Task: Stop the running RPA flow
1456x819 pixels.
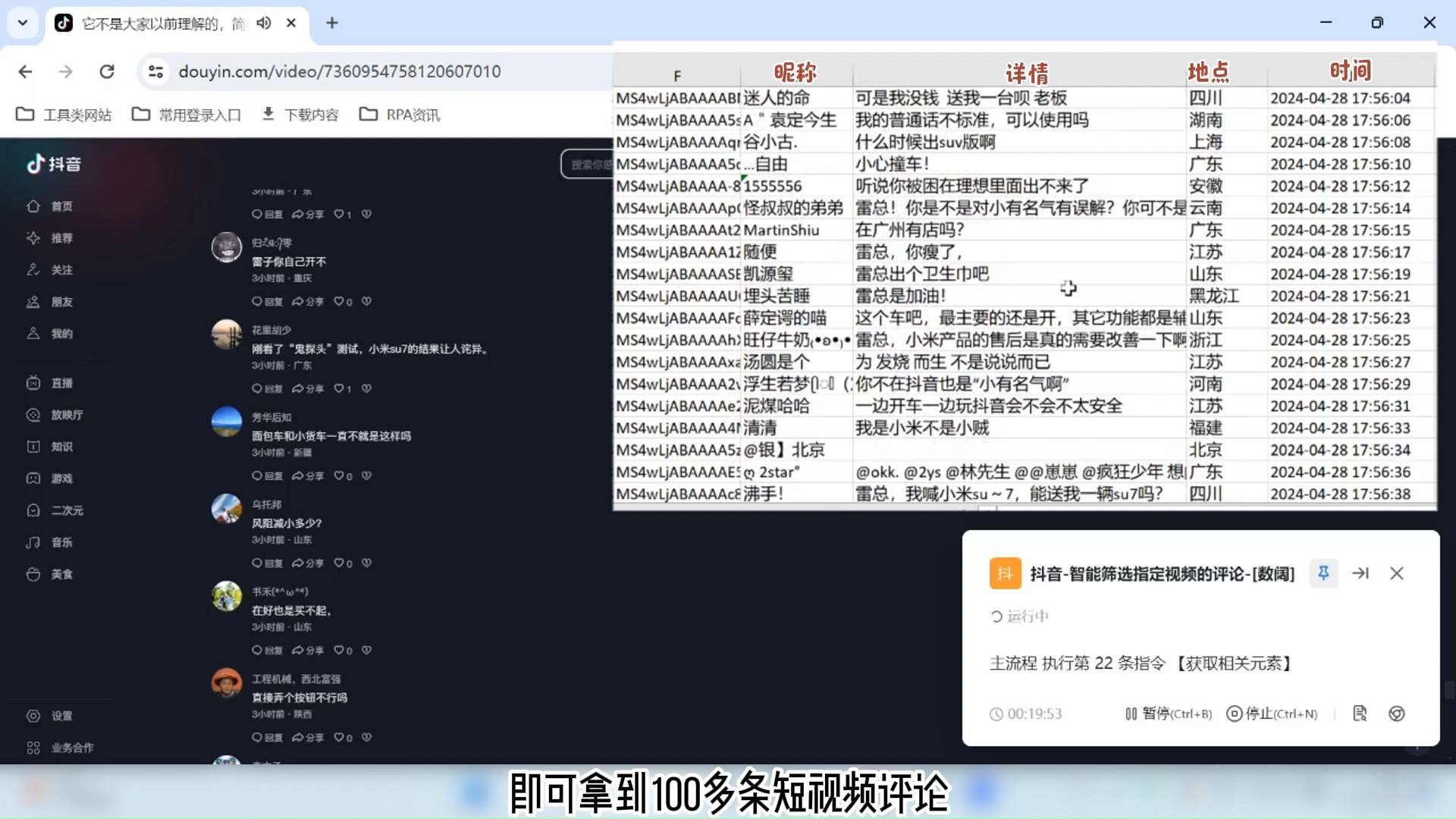Action: tap(1272, 714)
